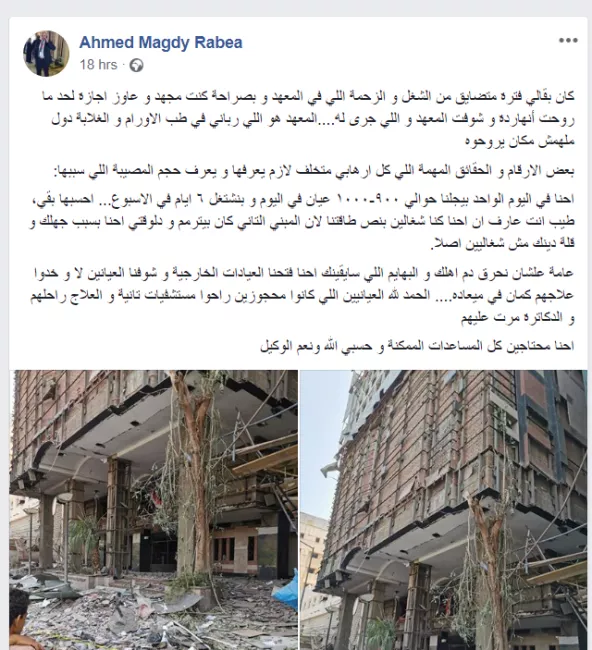Open the three-dot post options menu

[x=568, y=41]
